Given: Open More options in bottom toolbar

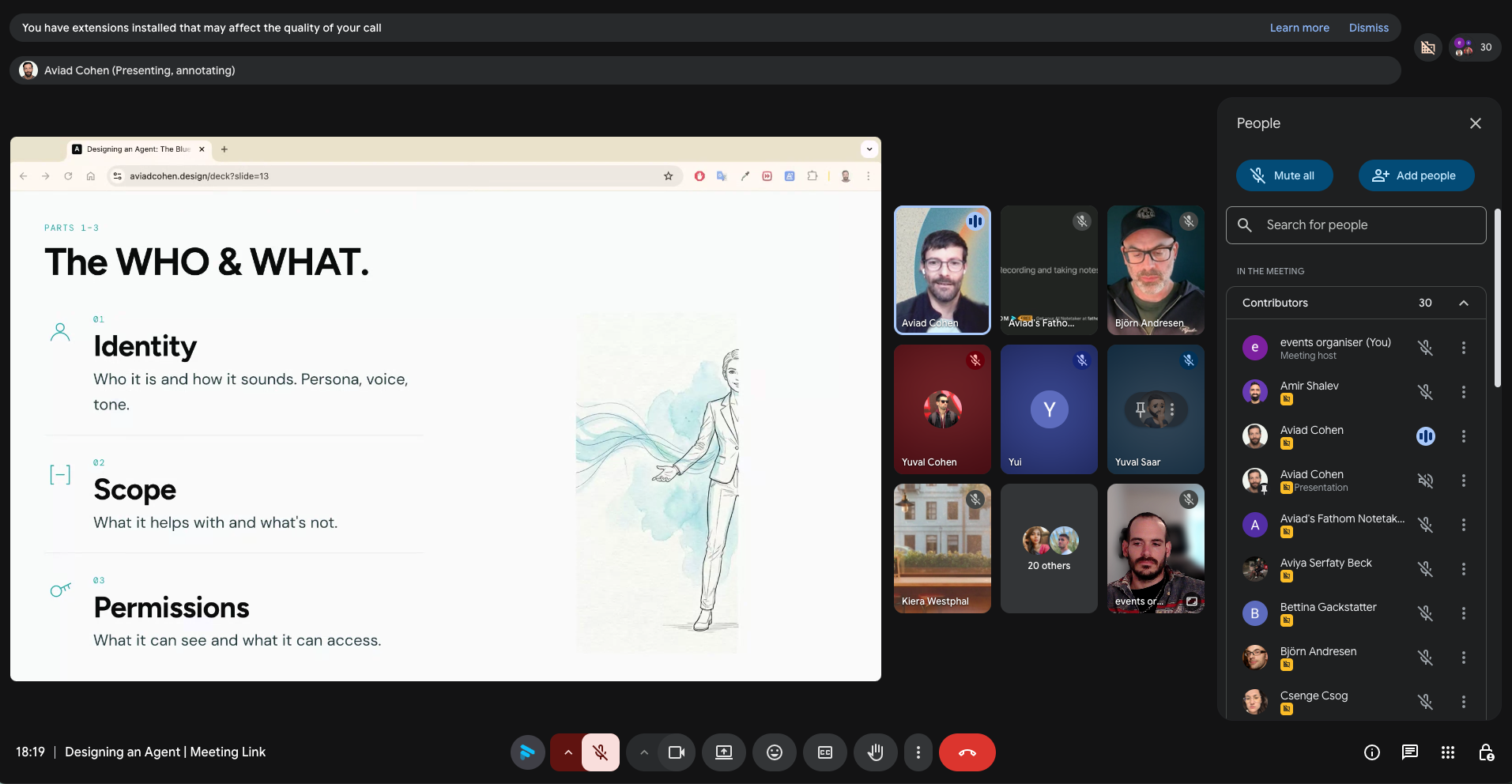Looking at the screenshot, I should (x=918, y=752).
